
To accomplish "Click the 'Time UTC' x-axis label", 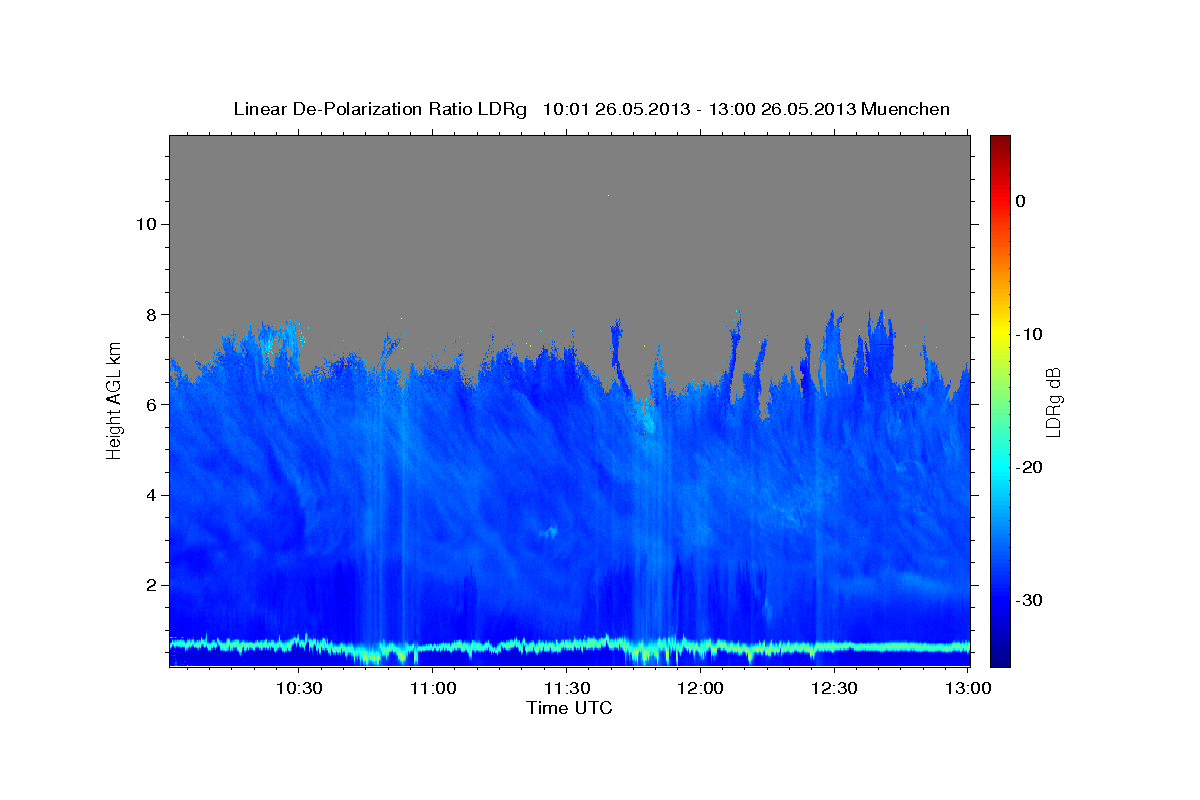I will (569, 708).
